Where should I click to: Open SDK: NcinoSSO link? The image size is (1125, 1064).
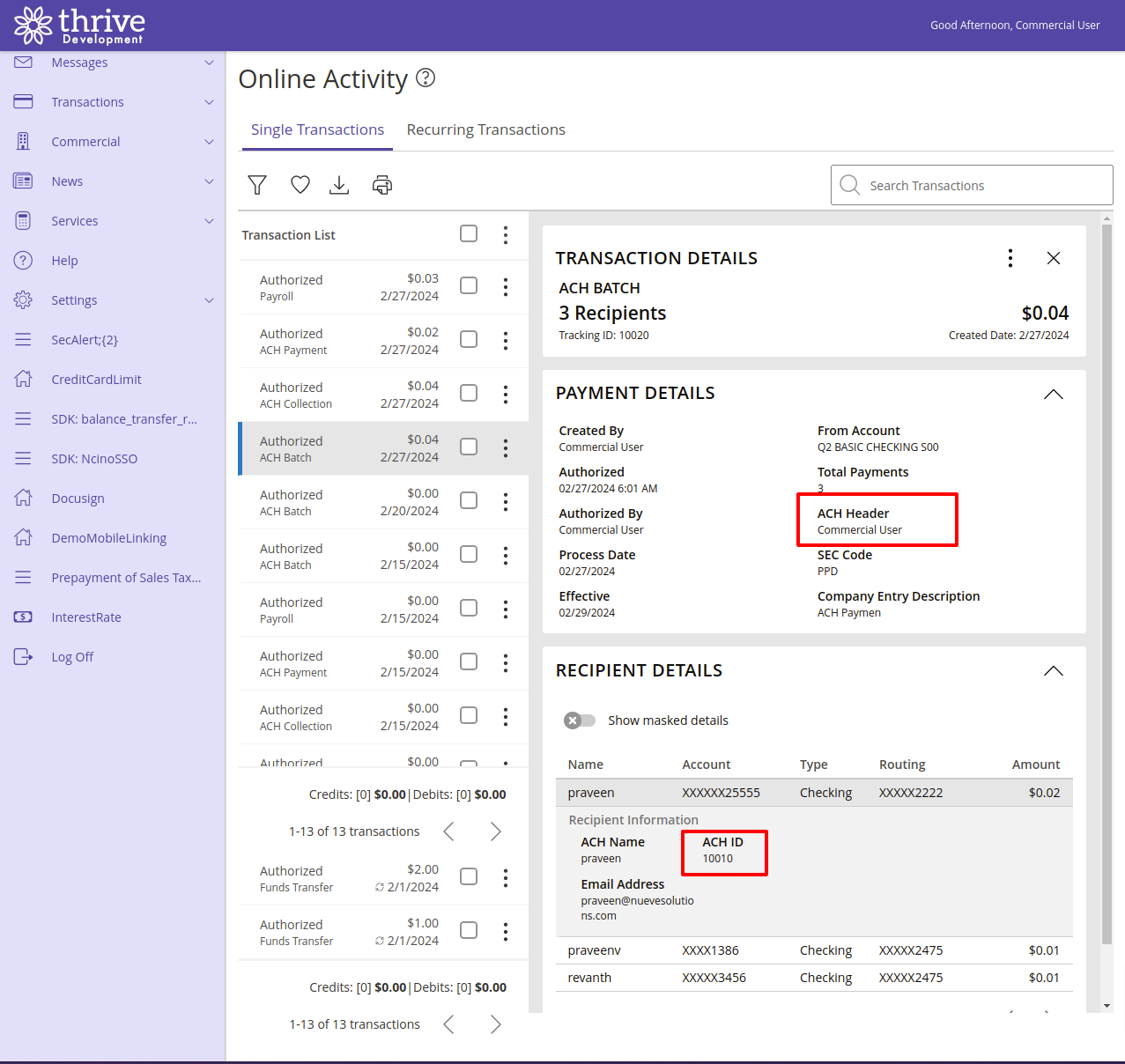[94, 458]
